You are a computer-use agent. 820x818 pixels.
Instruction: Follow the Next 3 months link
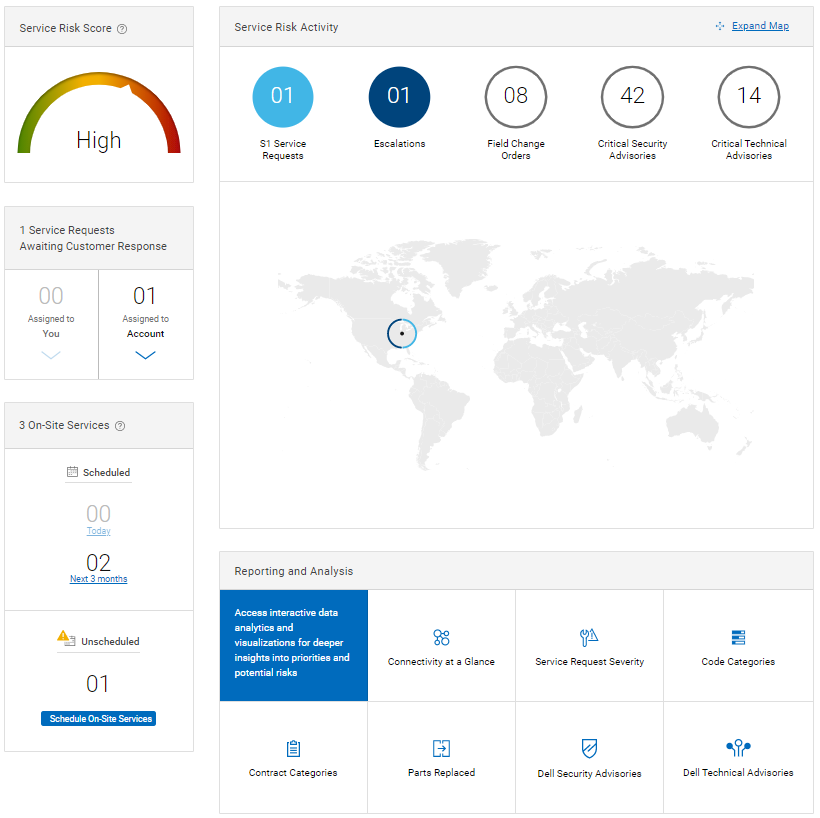[98, 578]
